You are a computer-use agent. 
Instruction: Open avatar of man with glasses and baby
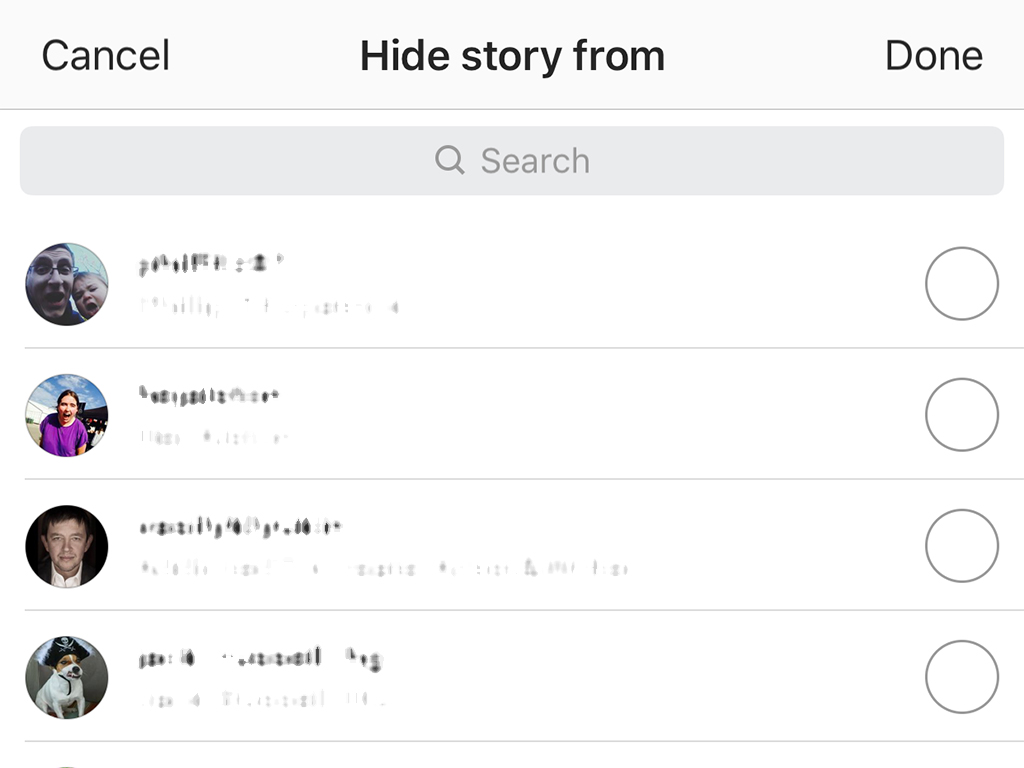66,284
